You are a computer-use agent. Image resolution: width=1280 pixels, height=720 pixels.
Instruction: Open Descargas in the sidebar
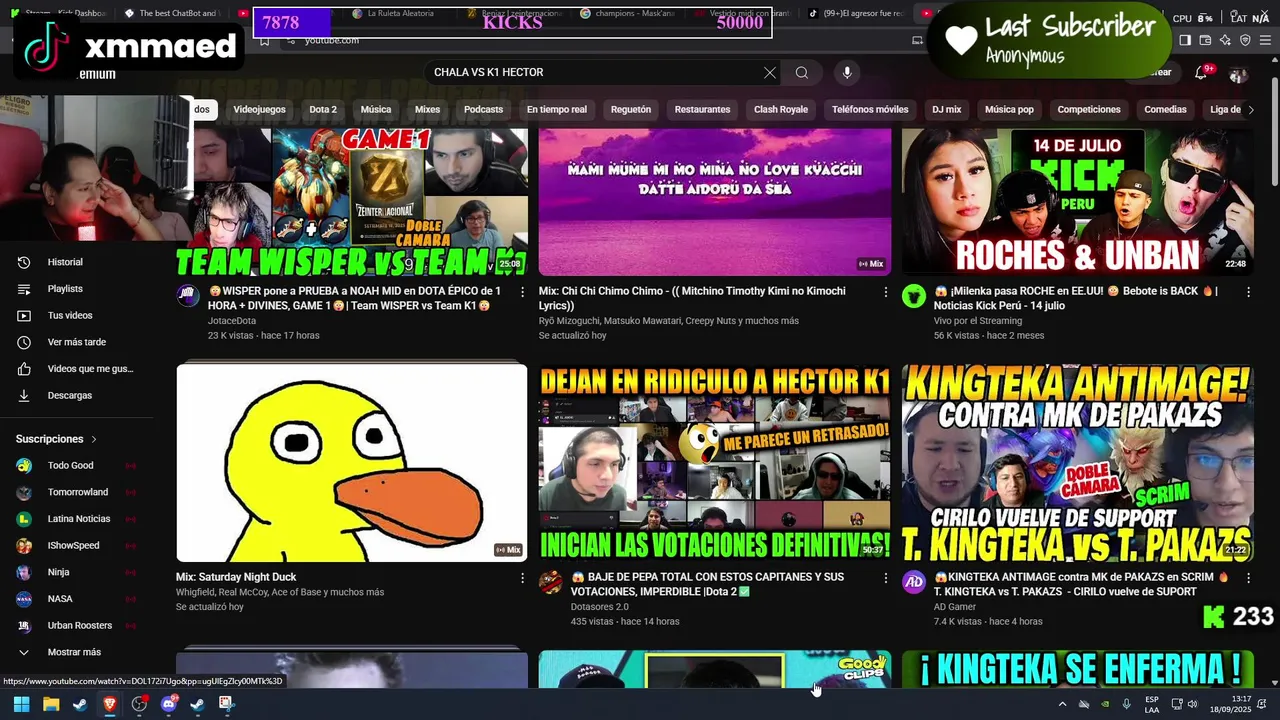tap(76, 396)
